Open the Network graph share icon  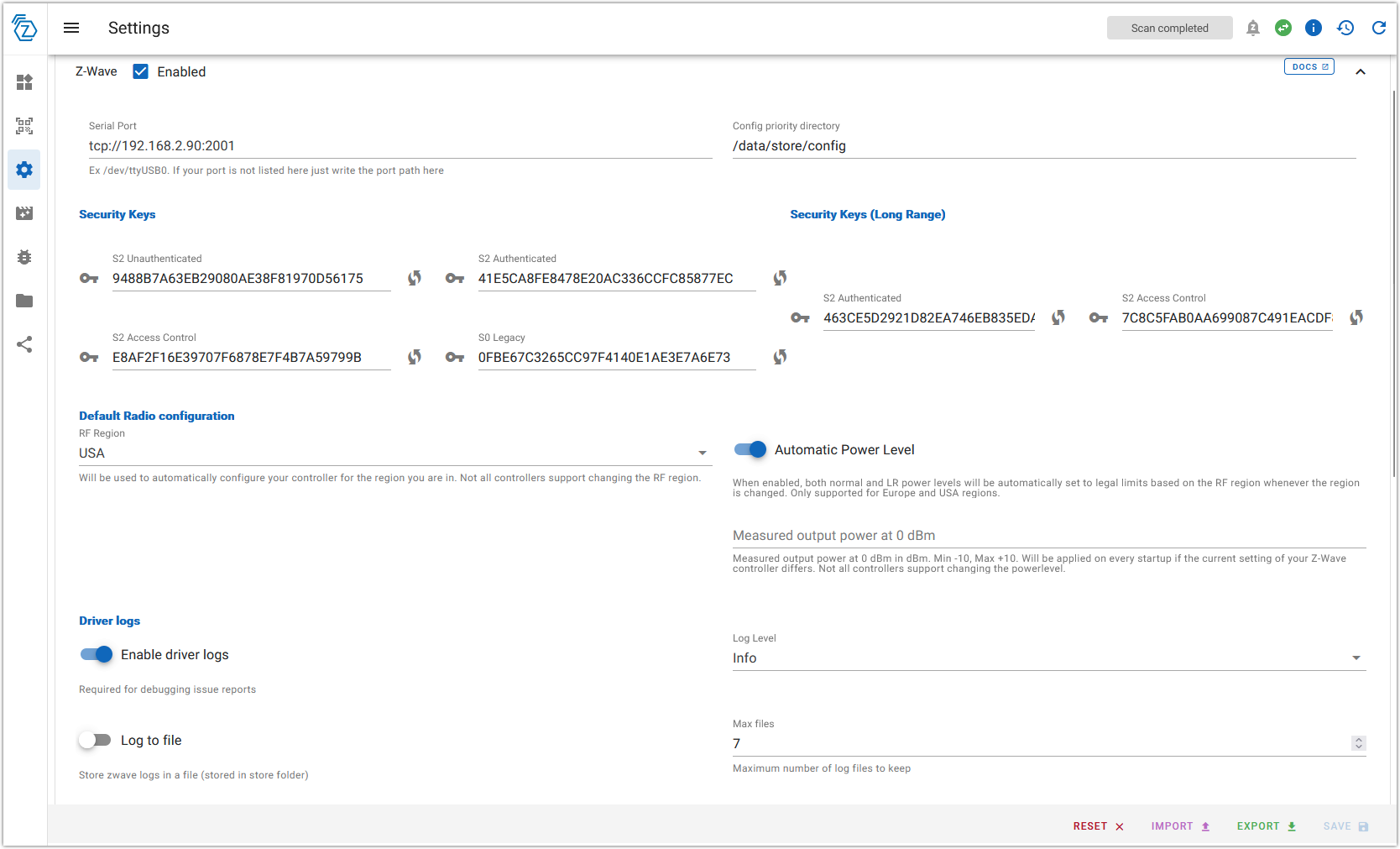[24, 344]
